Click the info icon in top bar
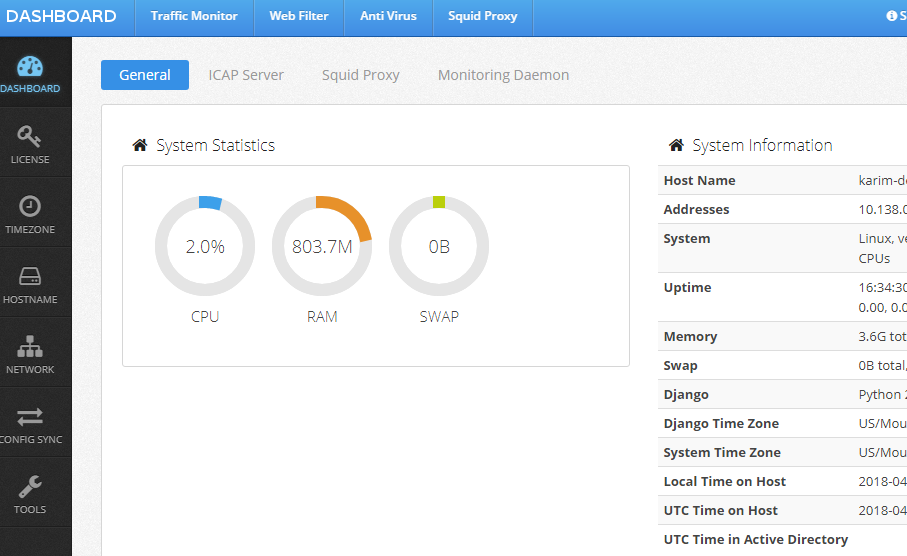The height and width of the screenshot is (556, 907). click(891, 16)
